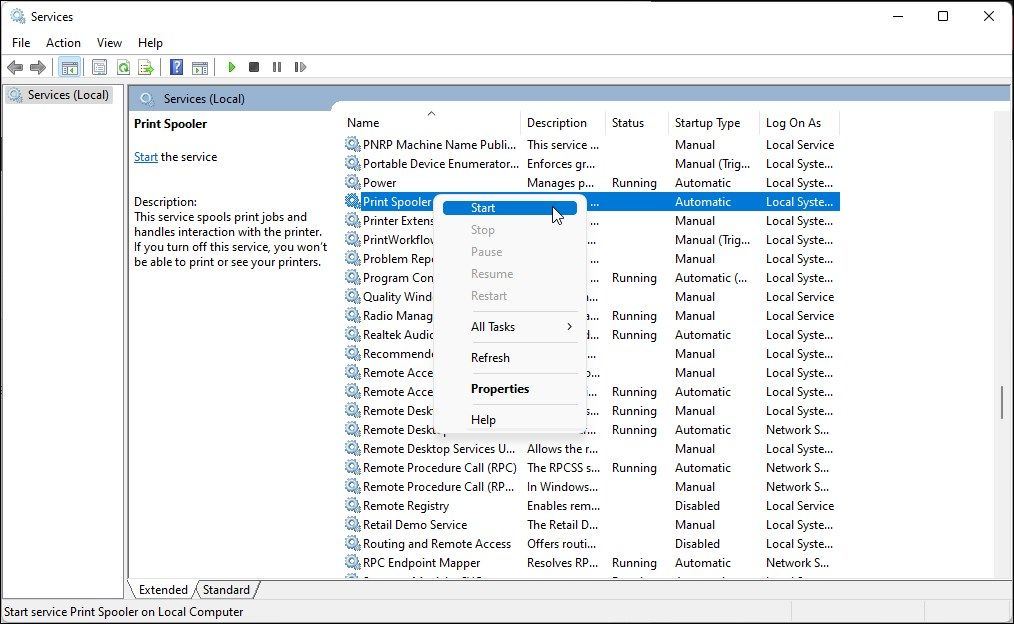Open the Properties toolbar icon
Image resolution: width=1014 pixels, height=624 pixels.
coord(99,67)
